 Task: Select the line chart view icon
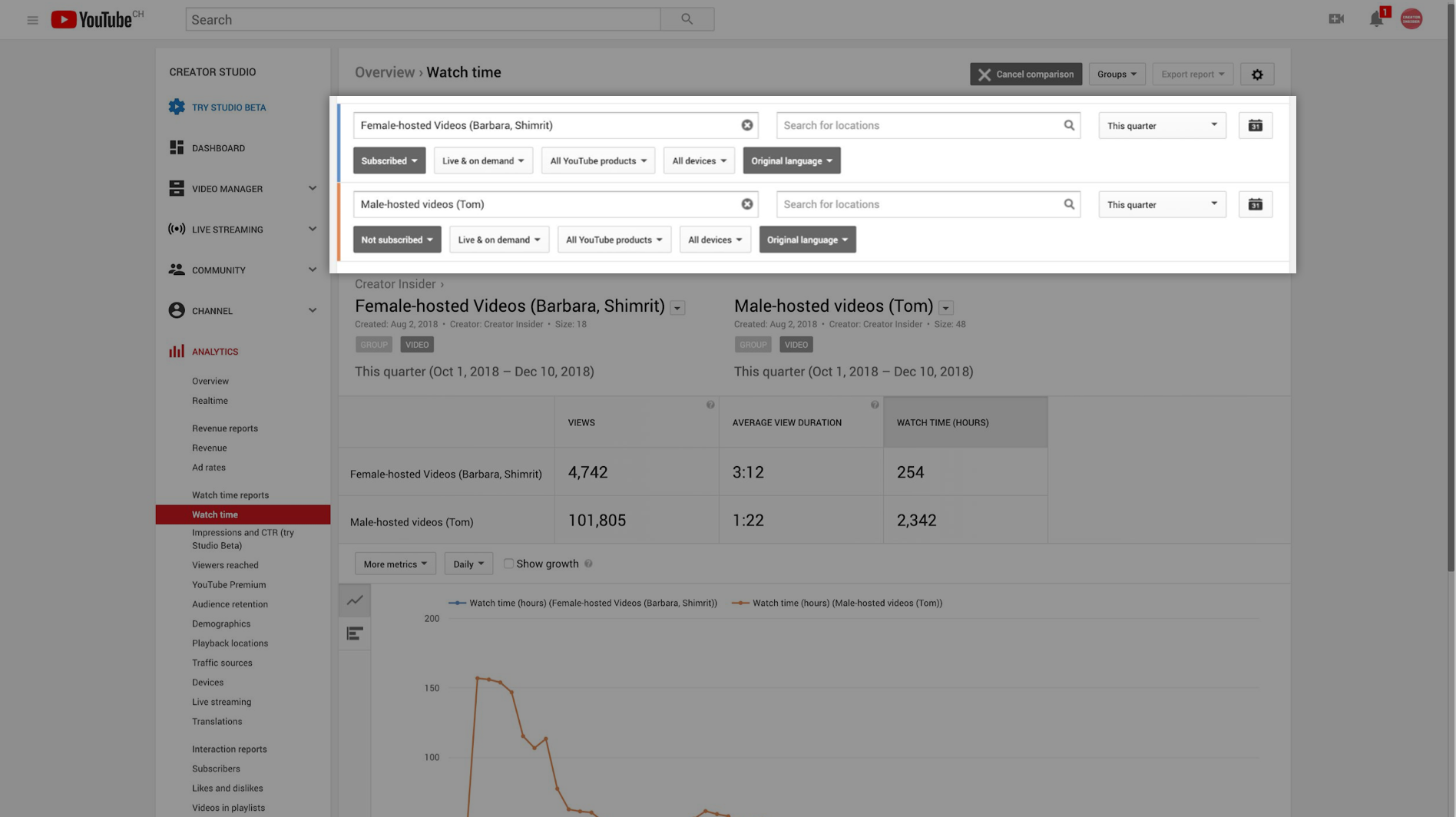click(x=355, y=600)
